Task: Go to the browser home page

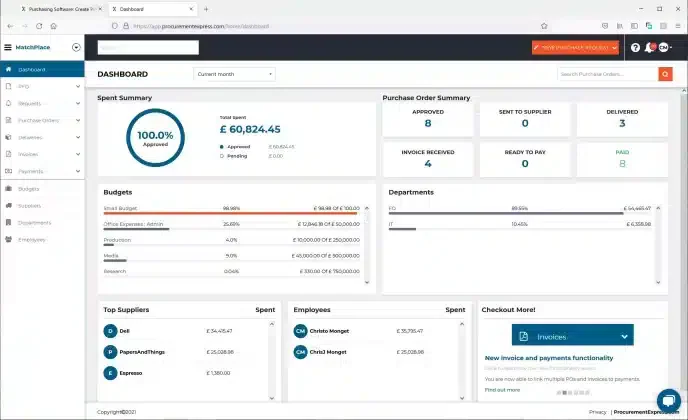Action: (54, 26)
